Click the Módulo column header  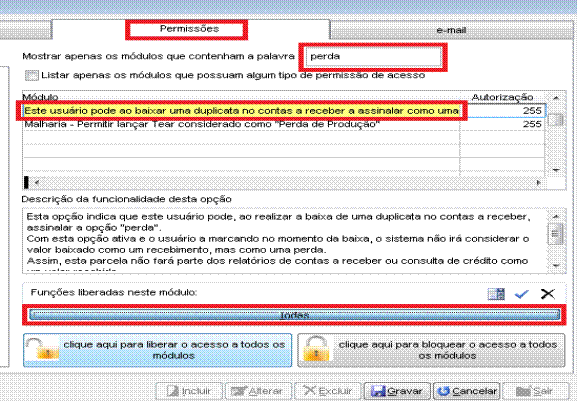[x=41, y=97]
